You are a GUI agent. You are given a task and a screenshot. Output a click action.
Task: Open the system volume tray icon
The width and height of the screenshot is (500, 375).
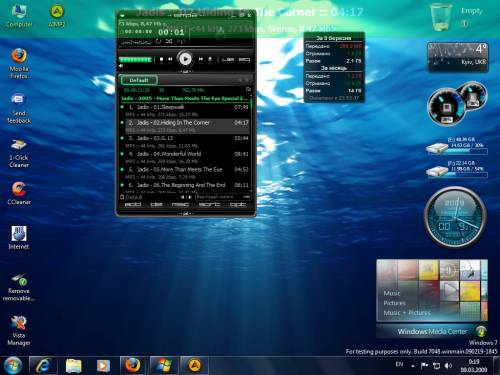point(448,366)
